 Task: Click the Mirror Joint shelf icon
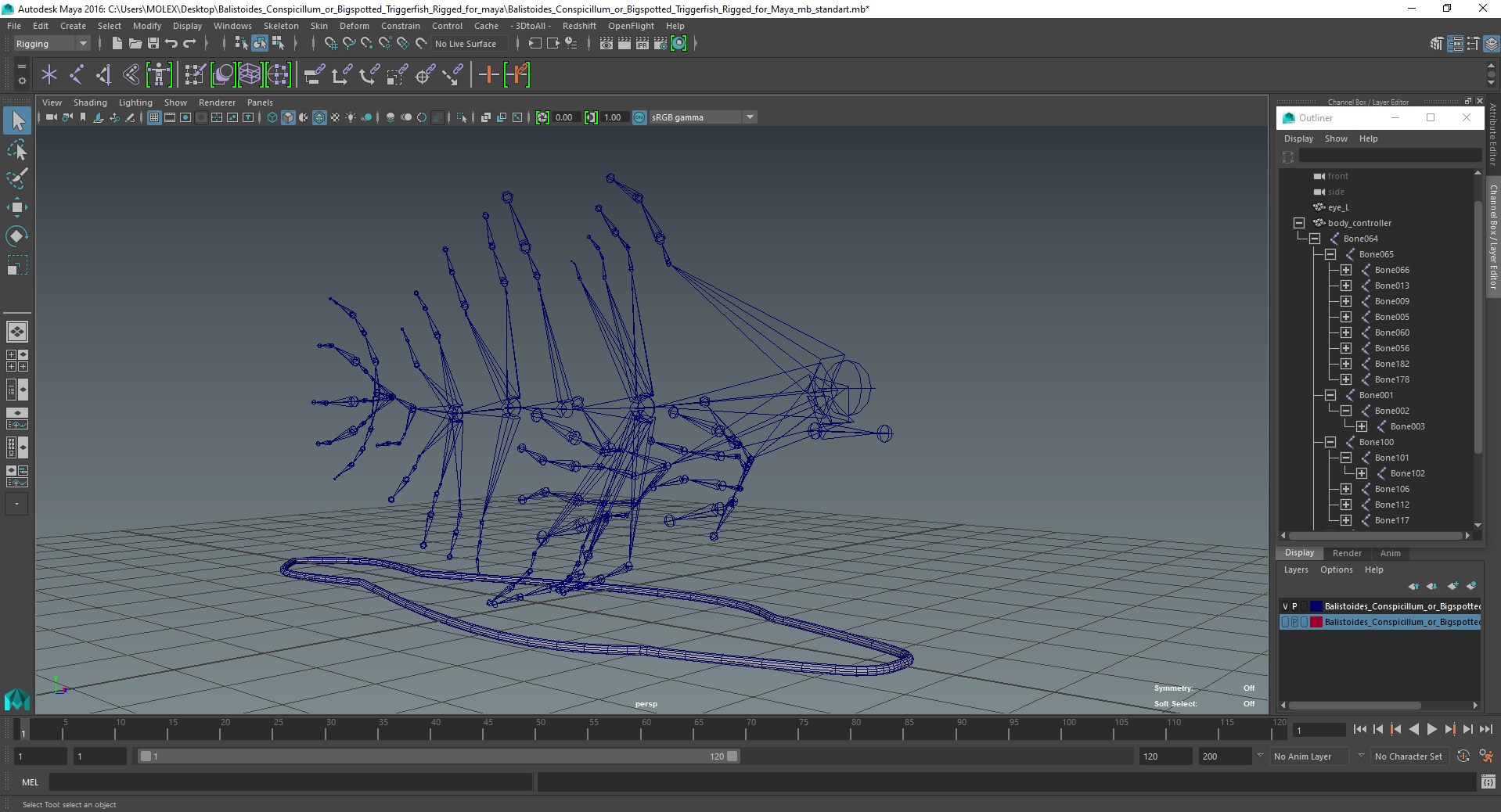[131, 75]
